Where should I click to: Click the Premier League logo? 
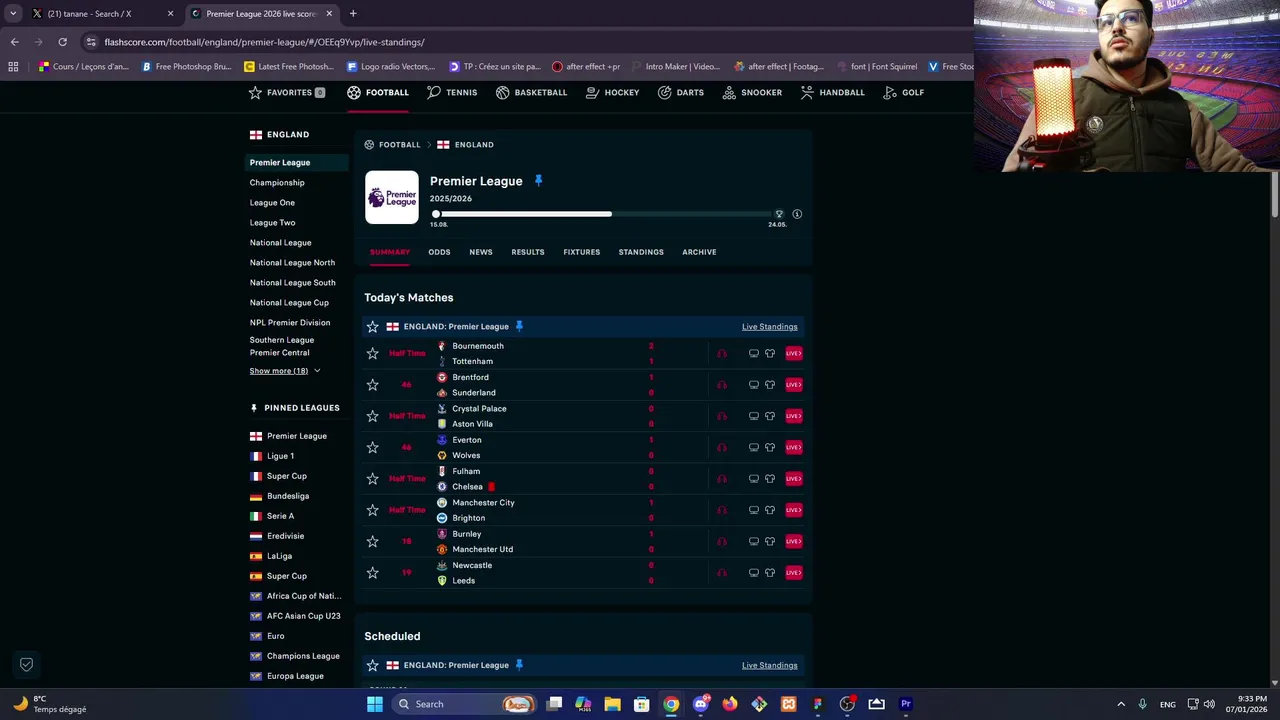click(392, 198)
